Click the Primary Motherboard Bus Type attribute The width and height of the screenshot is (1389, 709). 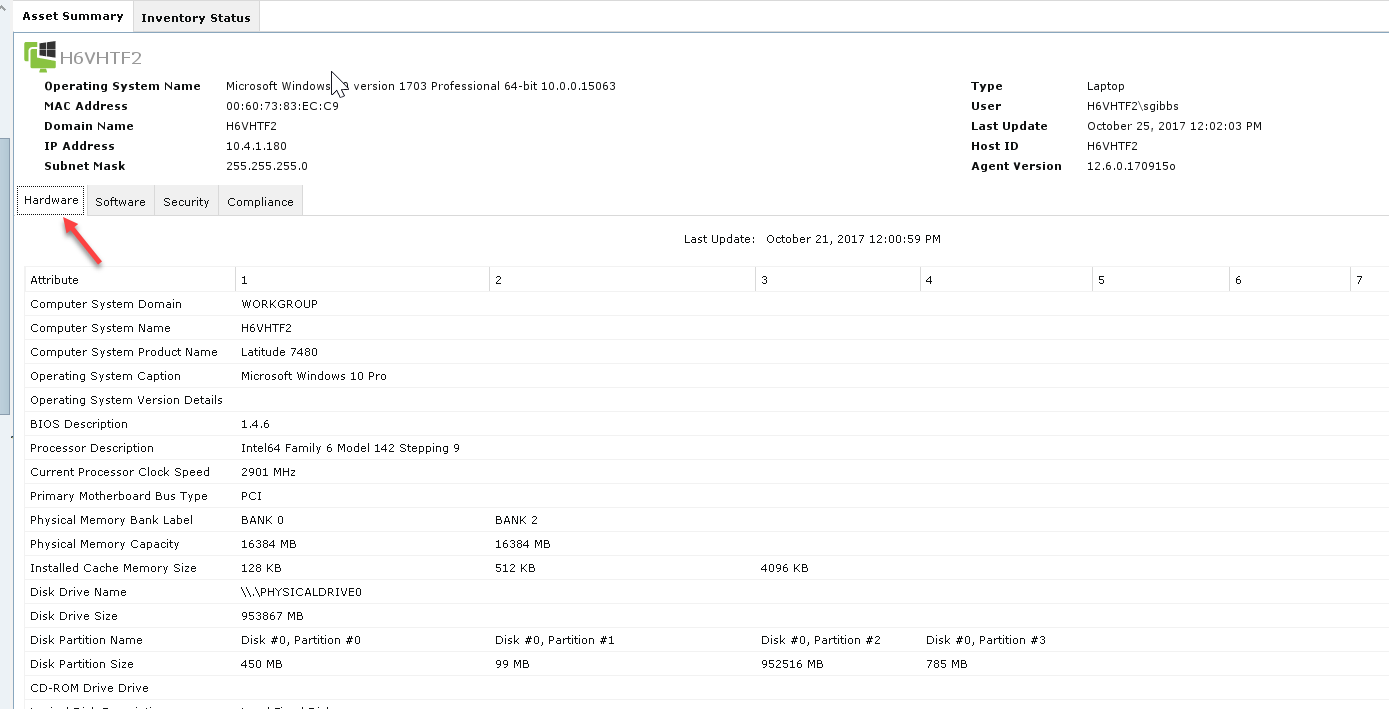coord(119,496)
